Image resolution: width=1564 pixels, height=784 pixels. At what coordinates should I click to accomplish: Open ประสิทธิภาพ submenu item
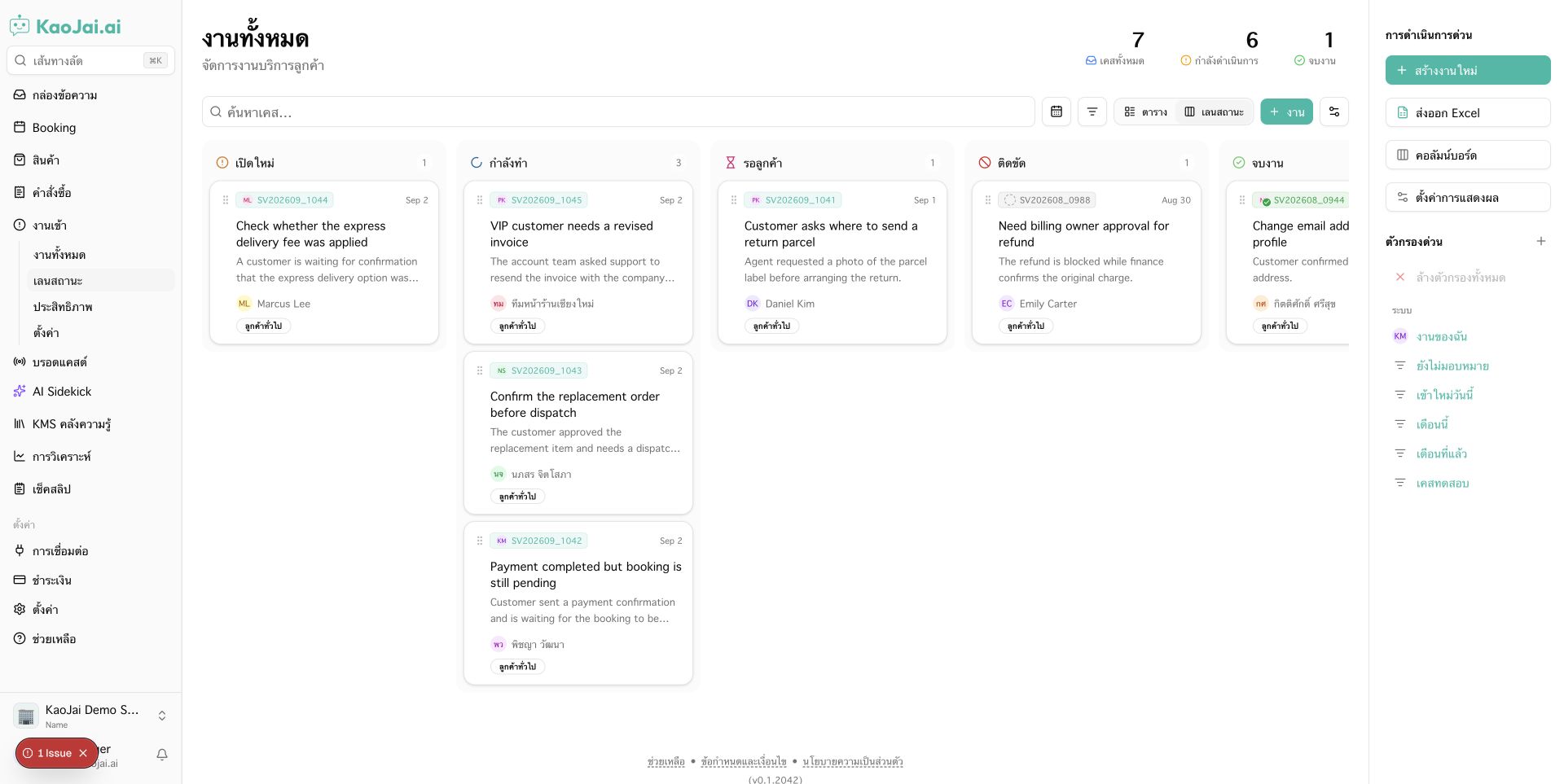tap(101, 307)
